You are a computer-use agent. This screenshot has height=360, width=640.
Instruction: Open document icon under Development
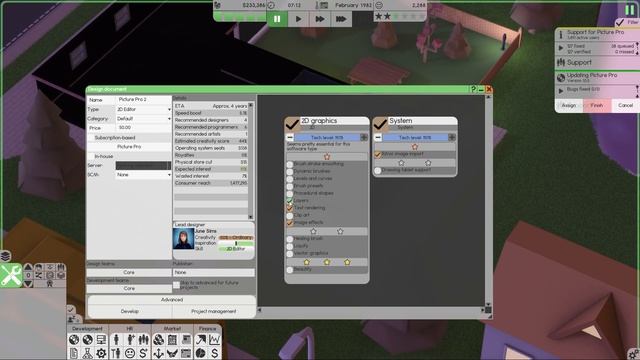[x=74, y=353]
